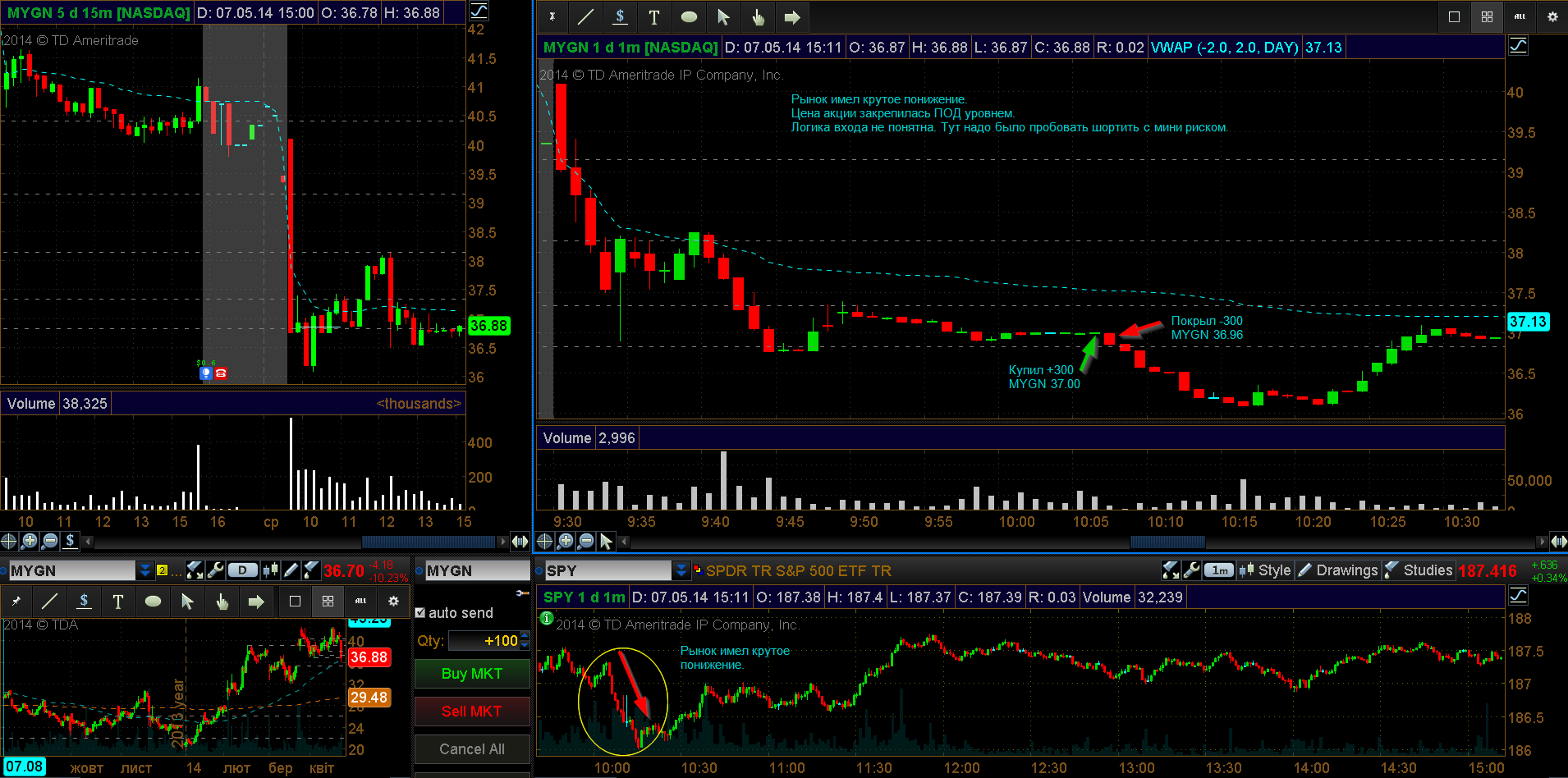Click the MYGN 15m chart horizontal scrollbar thumb
This screenshot has height=778, width=1568.
click(x=429, y=541)
